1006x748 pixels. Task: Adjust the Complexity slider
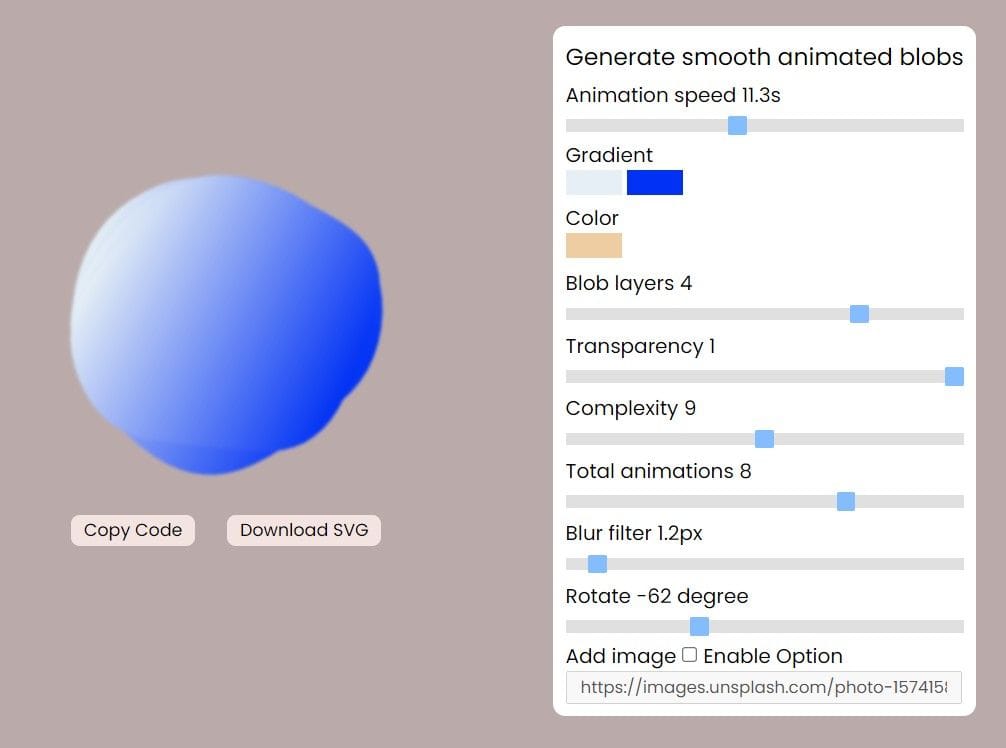(764, 438)
